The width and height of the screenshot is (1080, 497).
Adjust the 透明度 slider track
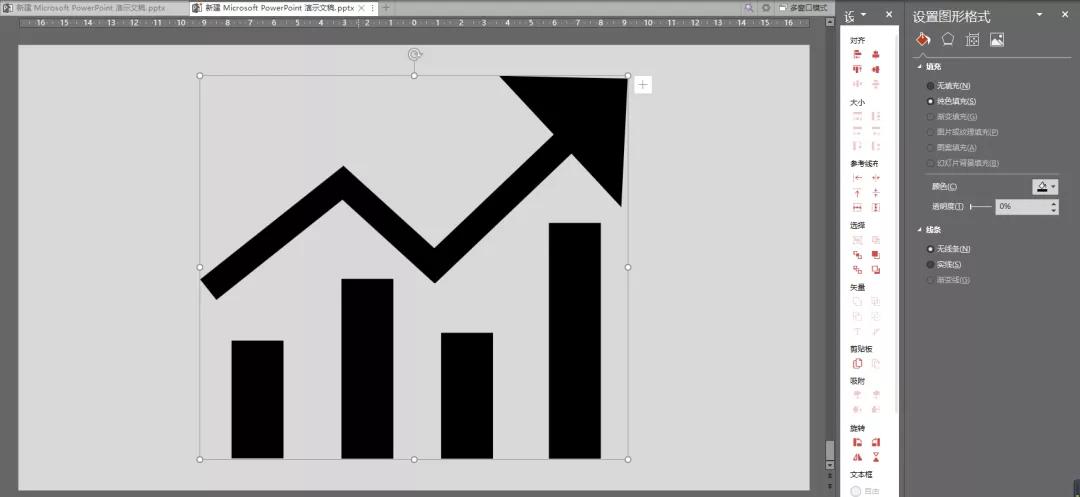pos(982,206)
